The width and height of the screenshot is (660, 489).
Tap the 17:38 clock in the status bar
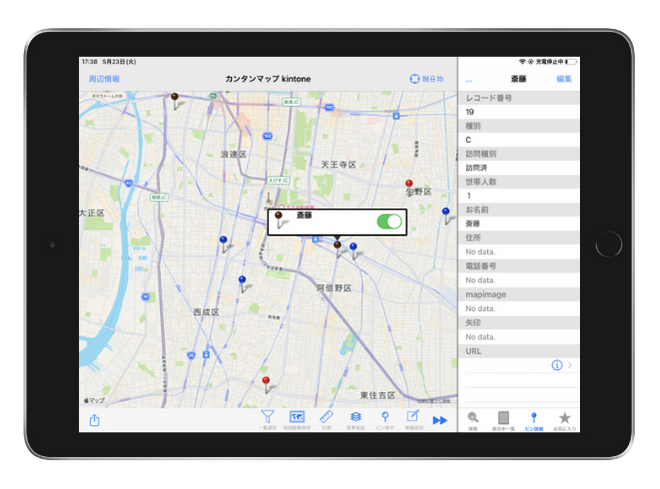coord(90,61)
